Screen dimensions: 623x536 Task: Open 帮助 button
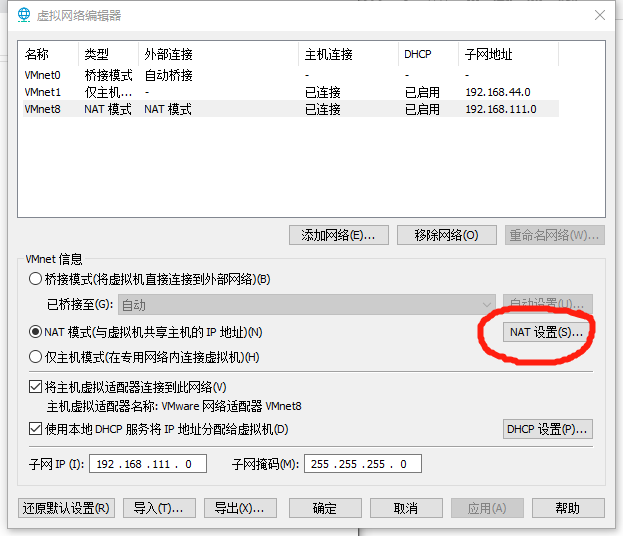click(x=568, y=508)
